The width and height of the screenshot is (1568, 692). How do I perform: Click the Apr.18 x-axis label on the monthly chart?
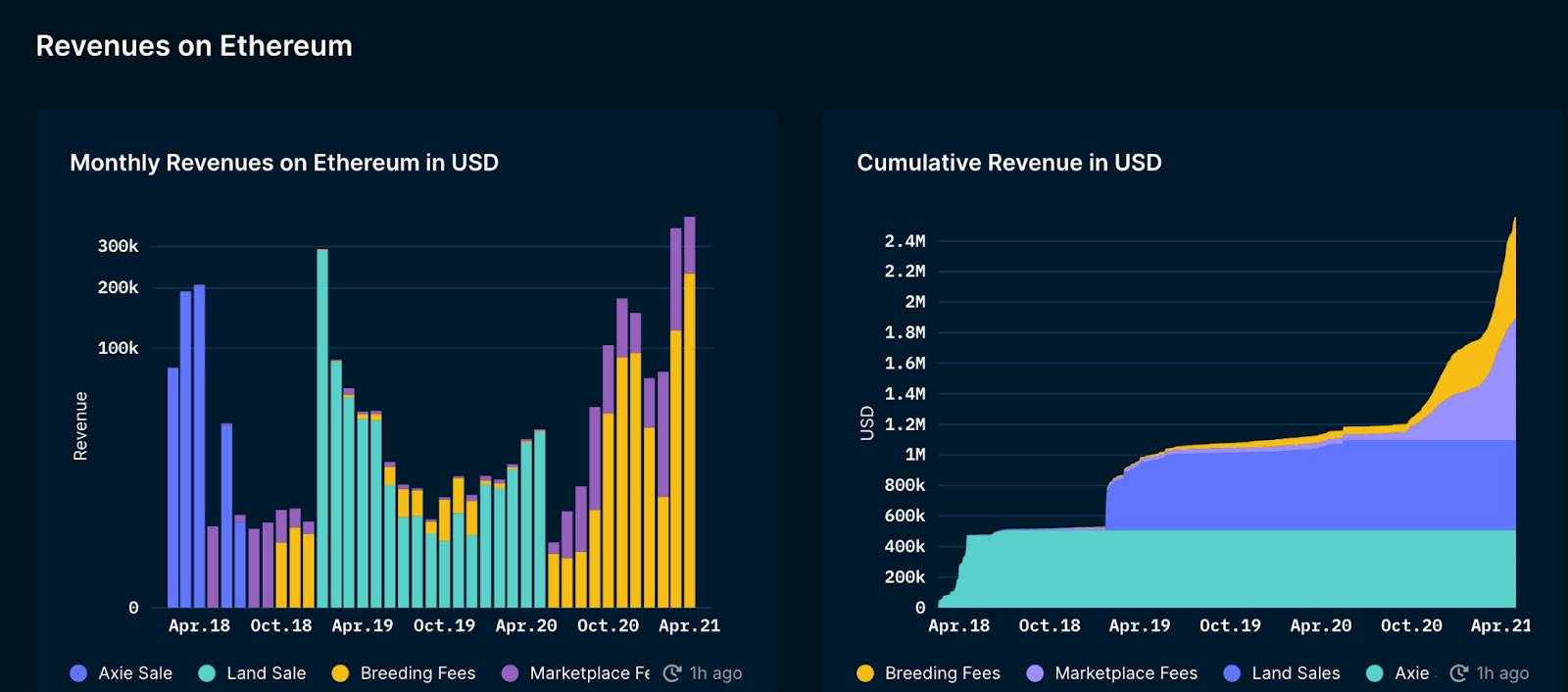[x=199, y=625]
